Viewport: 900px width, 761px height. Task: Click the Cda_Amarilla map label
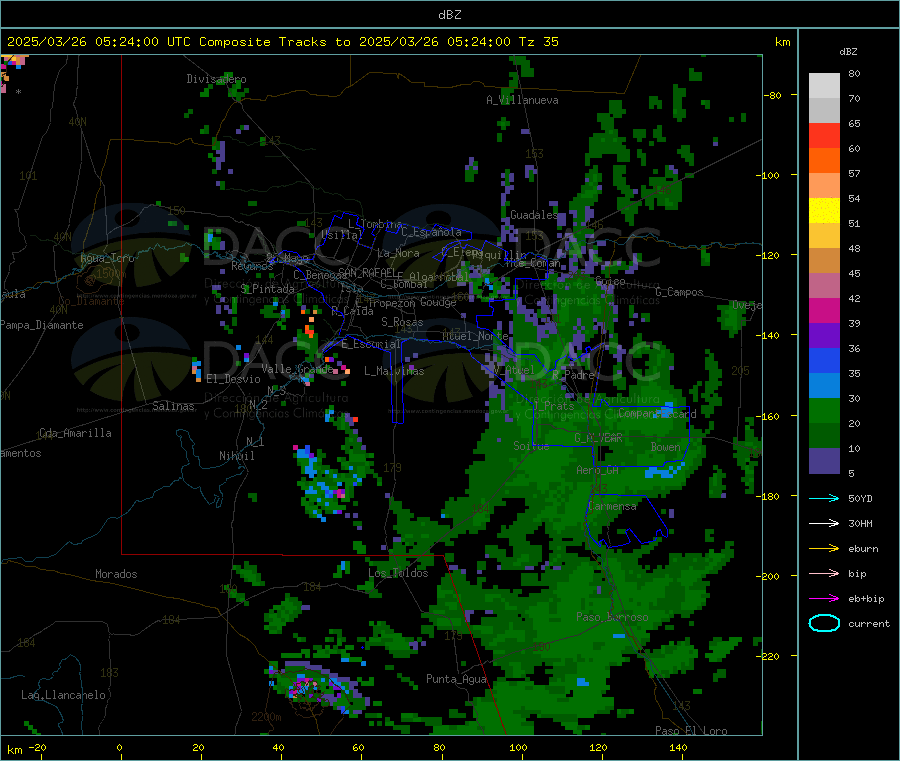coord(75,433)
